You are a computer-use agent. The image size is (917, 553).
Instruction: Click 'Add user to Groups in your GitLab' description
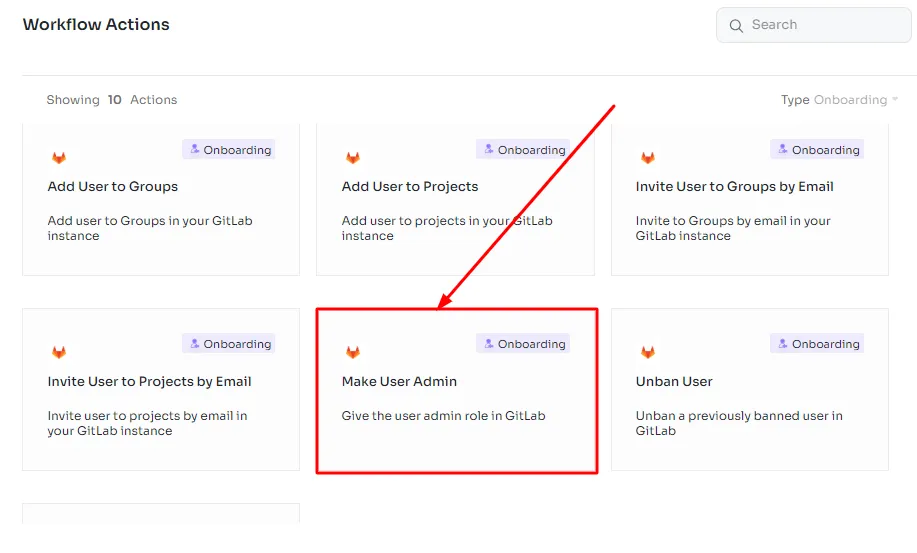[x=150, y=228]
